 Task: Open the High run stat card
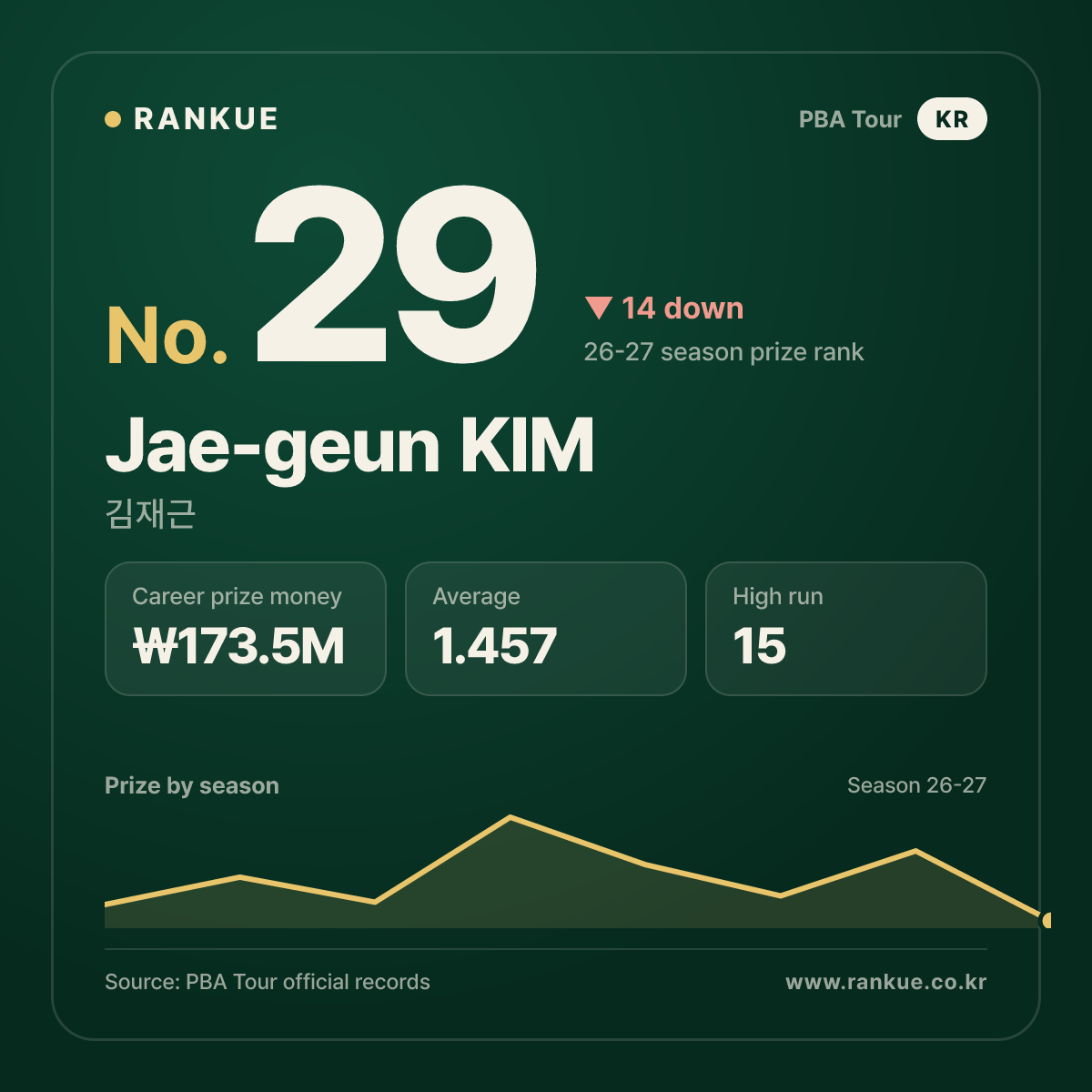pyautogui.click(x=846, y=629)
